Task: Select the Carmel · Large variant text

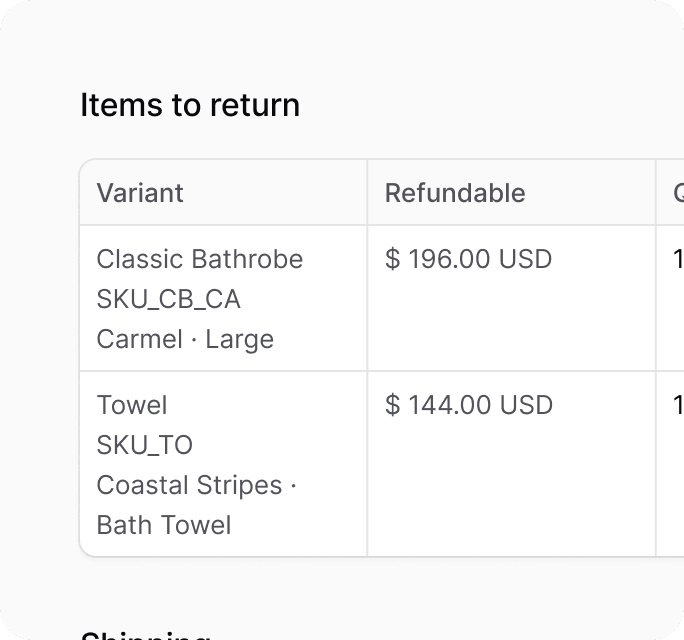Action: coord(185,339)
